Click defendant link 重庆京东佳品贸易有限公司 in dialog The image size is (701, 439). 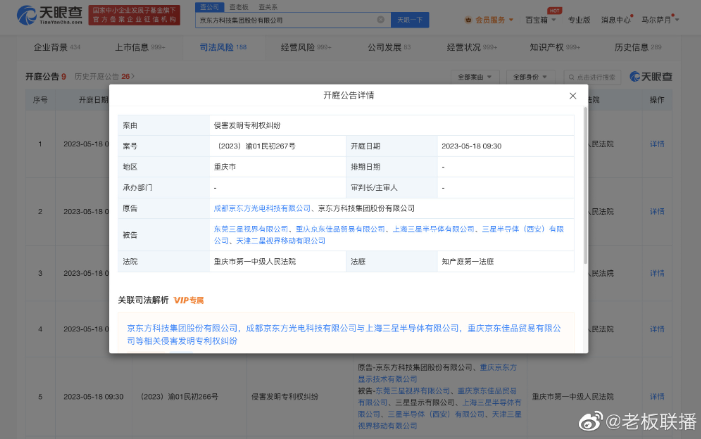click(340, 229)
